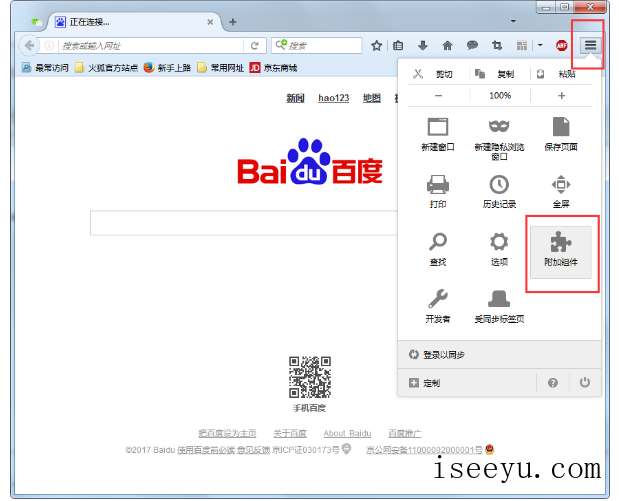Click the 地图 link
The image size is (619, 501).
coord(372,98)
